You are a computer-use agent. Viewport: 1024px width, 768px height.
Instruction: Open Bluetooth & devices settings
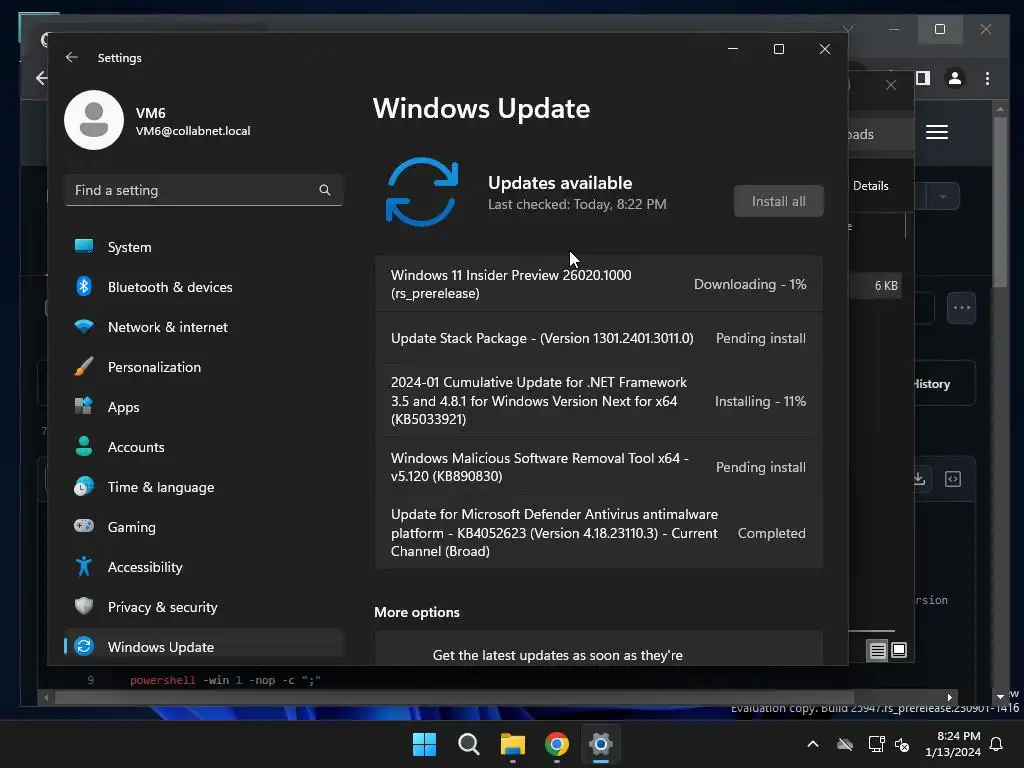coord(204,287)
